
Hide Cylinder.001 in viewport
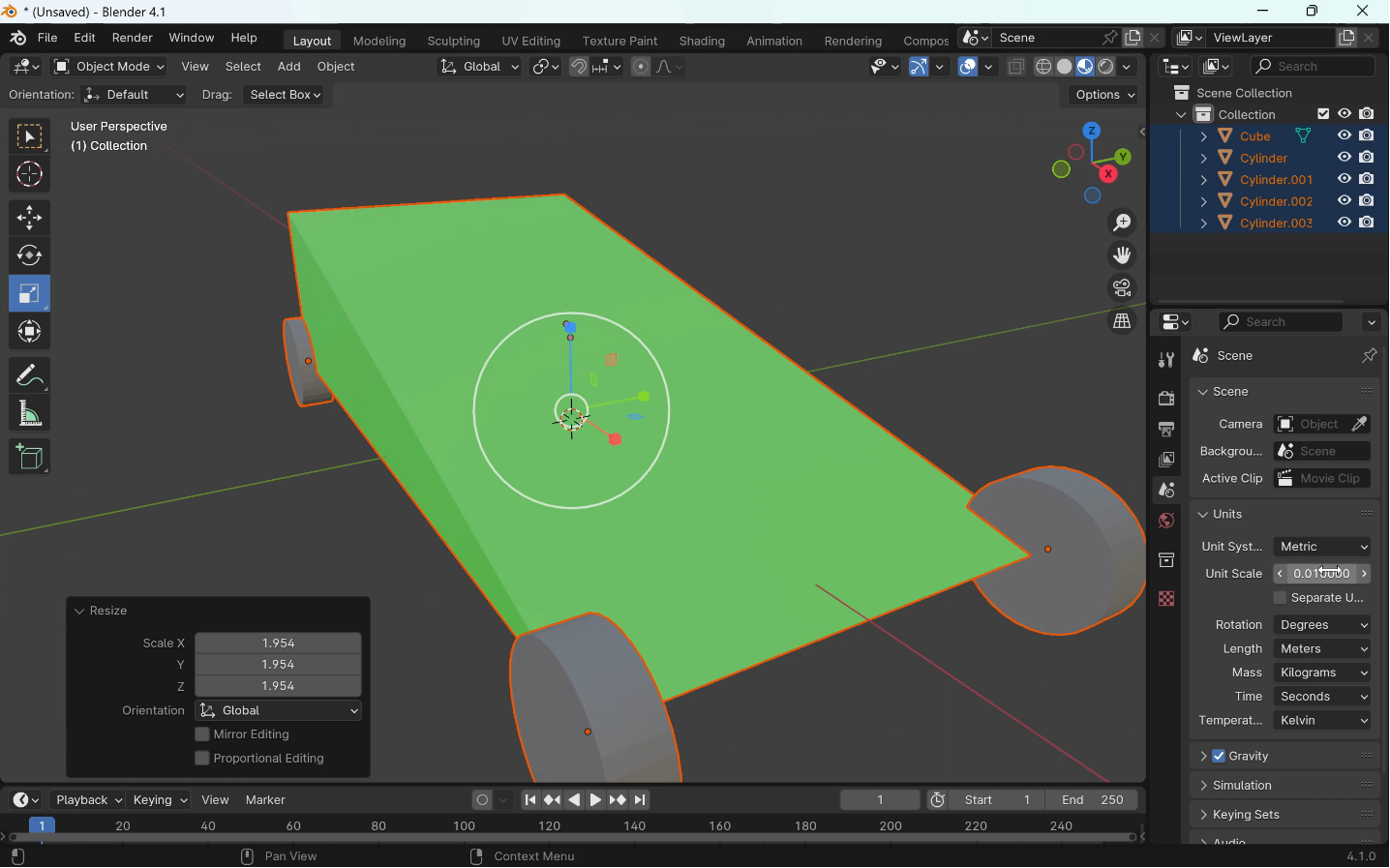click(1345, 180)
